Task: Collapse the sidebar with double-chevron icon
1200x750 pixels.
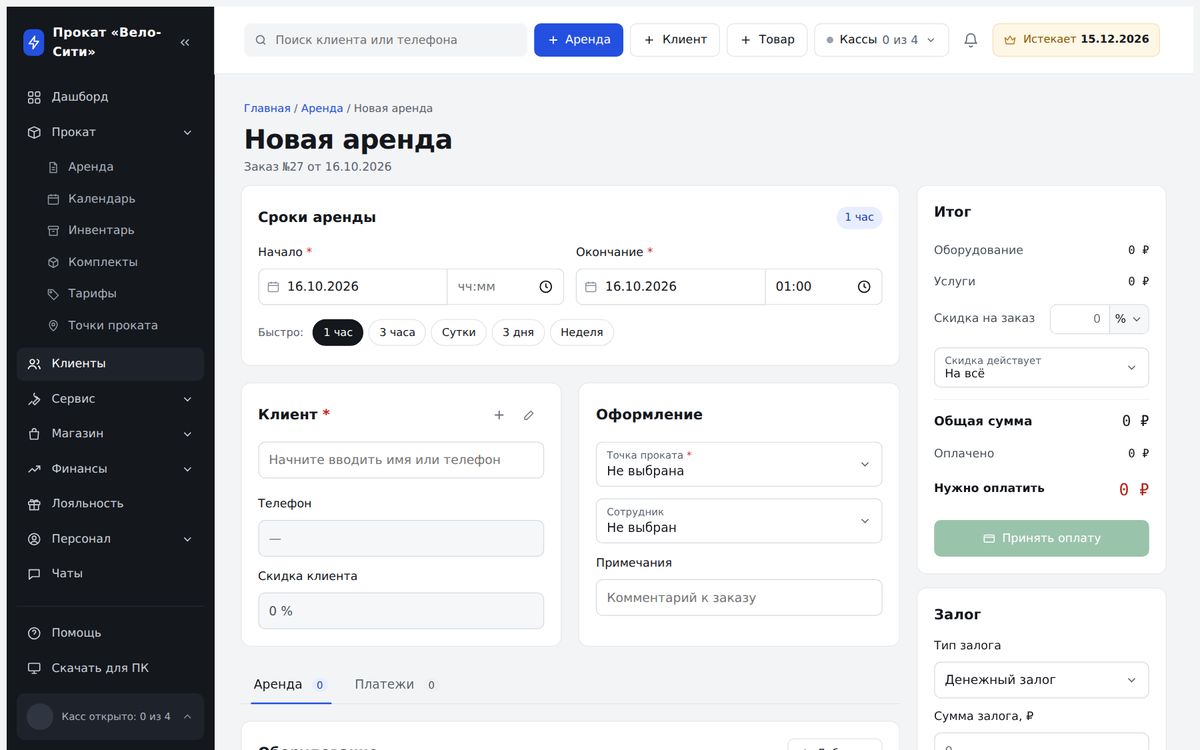Action: (185, 42)
